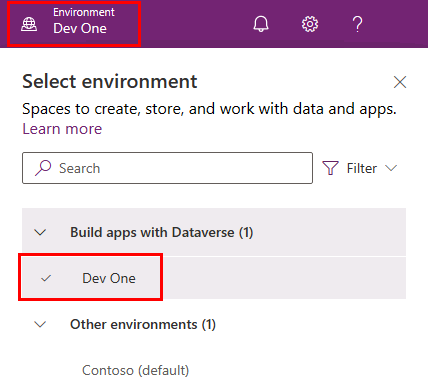Open settings gear icon
This screenshot has height=389, width=428.
[310, 24]
